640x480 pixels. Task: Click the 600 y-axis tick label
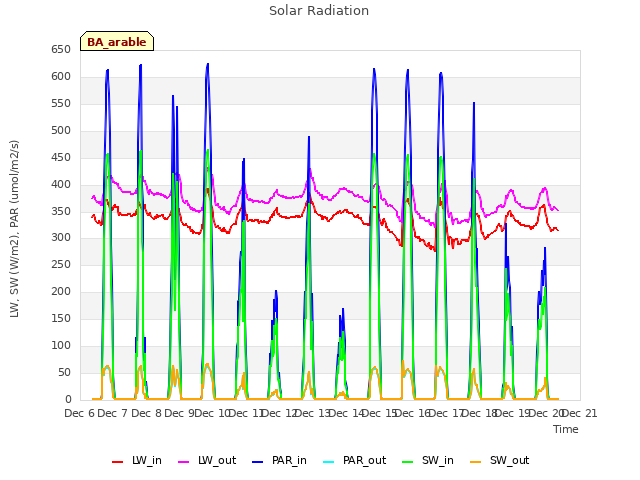(61, 77)
